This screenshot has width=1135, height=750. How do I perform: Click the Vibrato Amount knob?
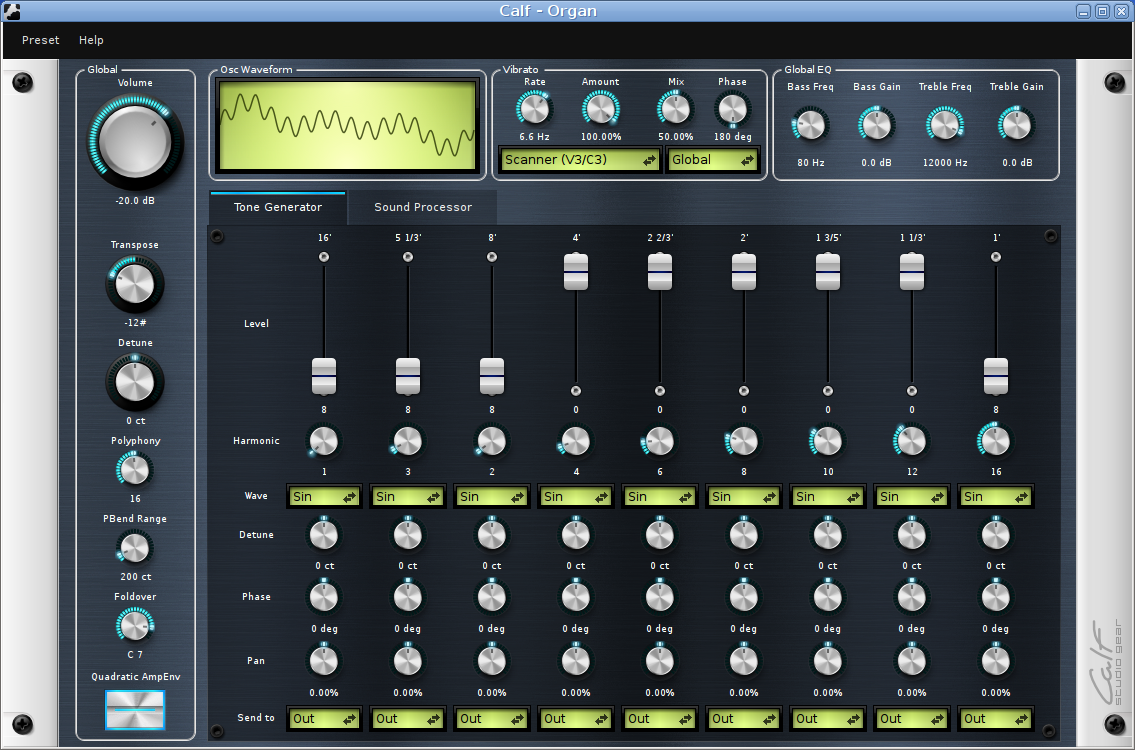pyautogui.click(x=601, y=109)
